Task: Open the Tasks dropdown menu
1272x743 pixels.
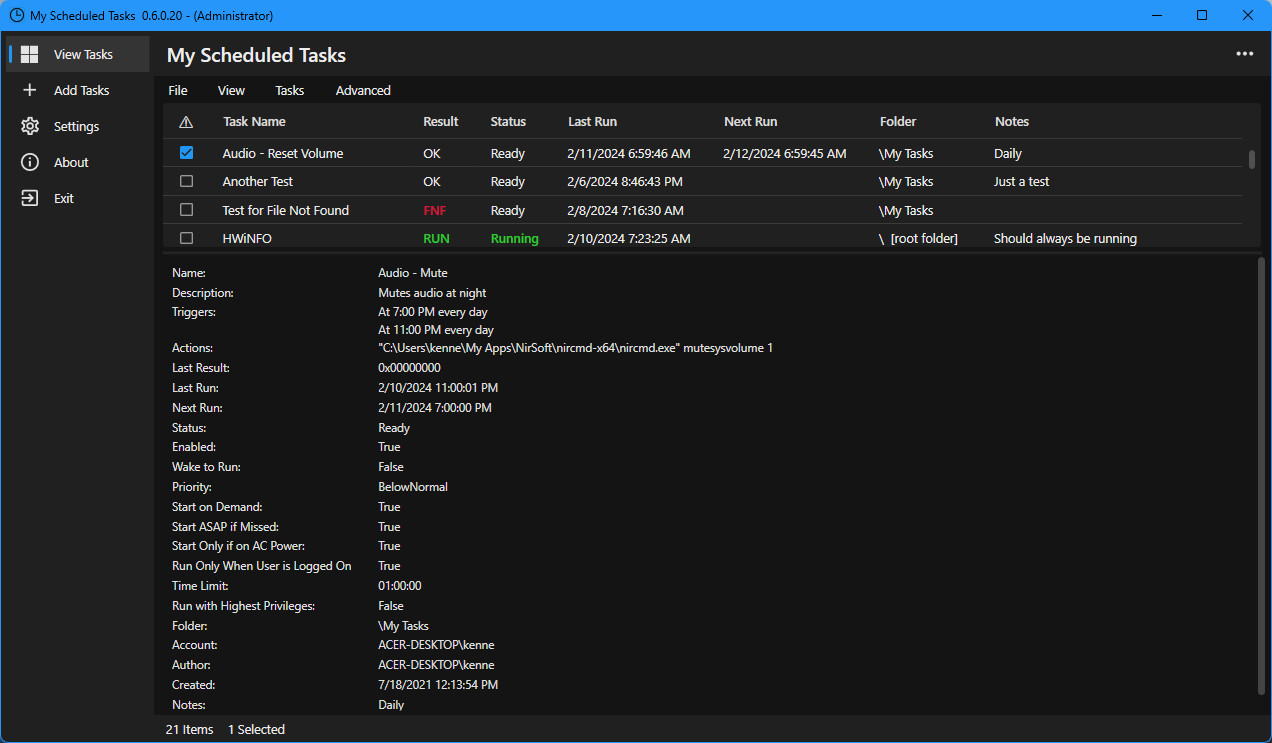Action: (289, 90)
